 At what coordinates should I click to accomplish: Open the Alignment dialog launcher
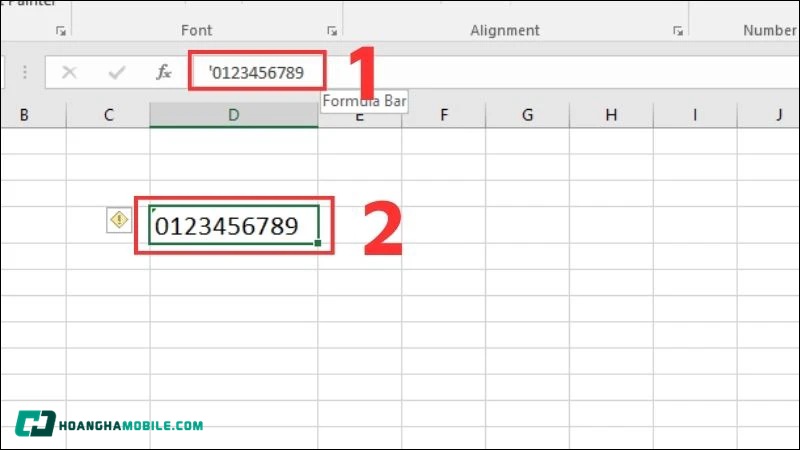point(678,32)
